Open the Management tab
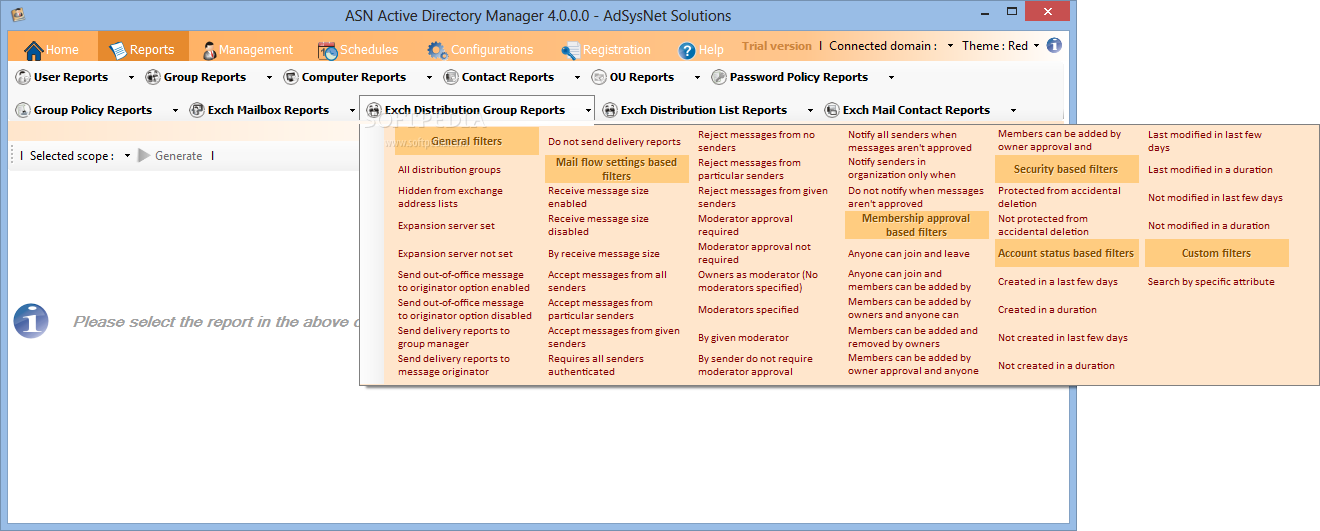This screenshot has height=531, width=1320. tap(248, 50)
